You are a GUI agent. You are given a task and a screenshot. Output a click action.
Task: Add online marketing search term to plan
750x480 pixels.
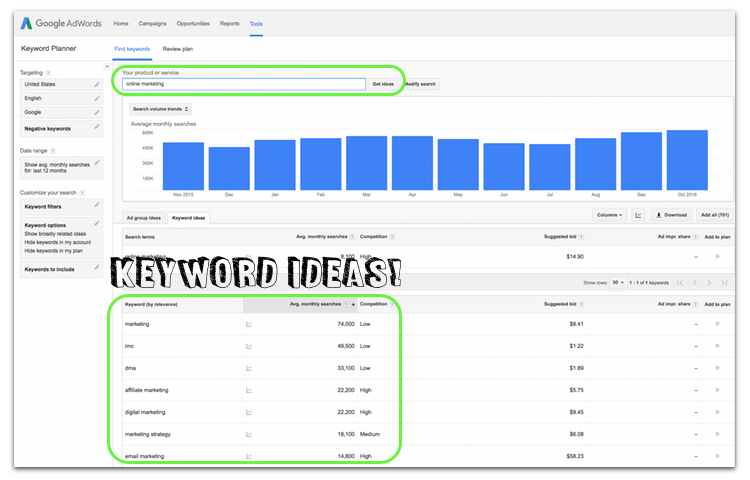pos(717,256)
